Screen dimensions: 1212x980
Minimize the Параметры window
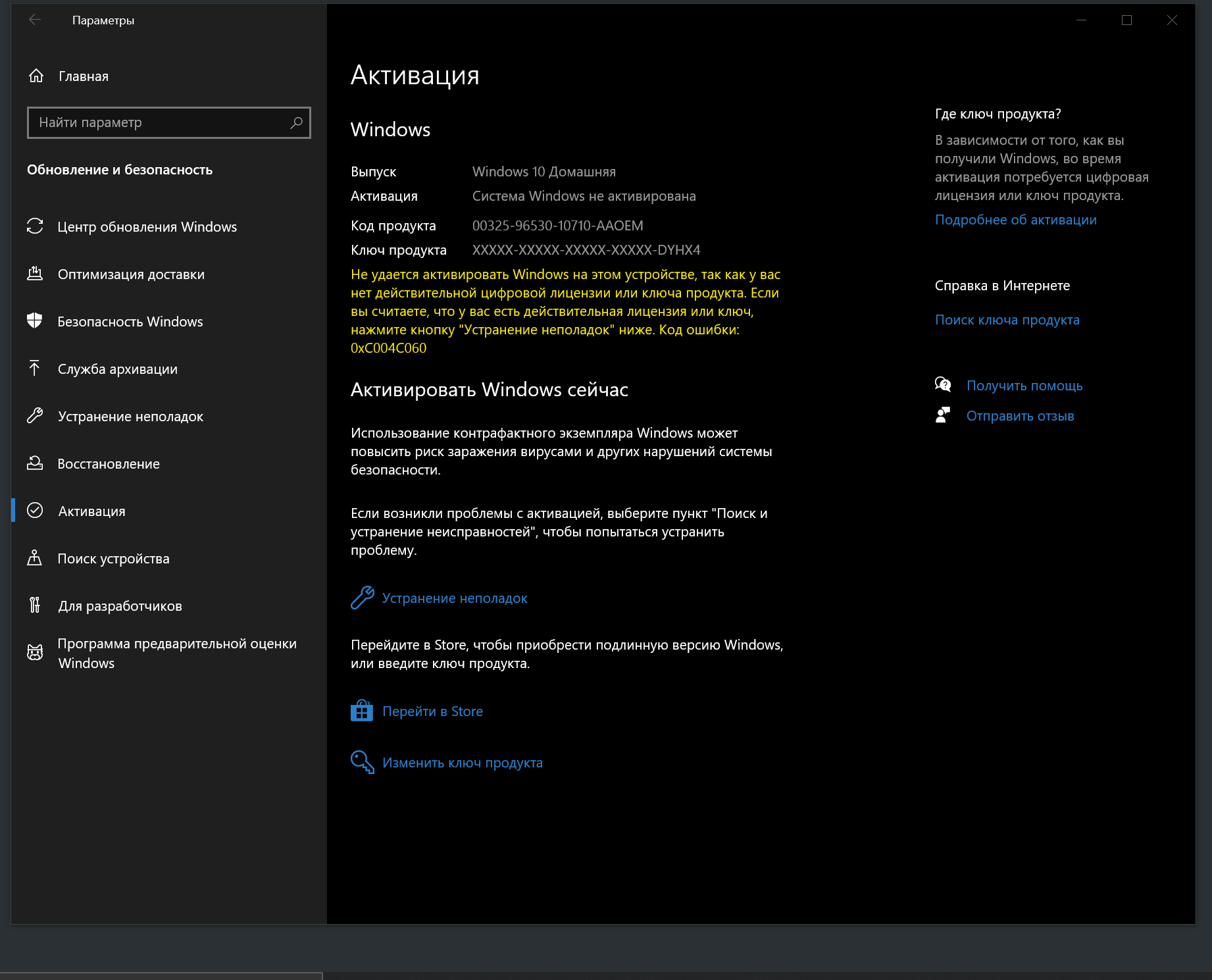coord(1081,20)
